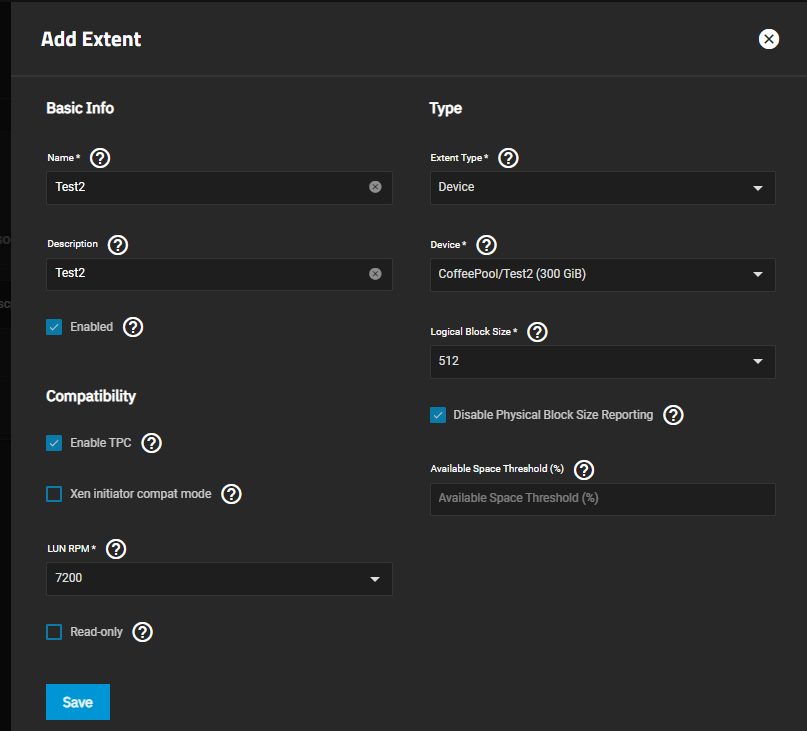The width and height of the screenshot is (807, 731).
Task: Click the Compatibility section heading
Action: (x=91, y=396)
